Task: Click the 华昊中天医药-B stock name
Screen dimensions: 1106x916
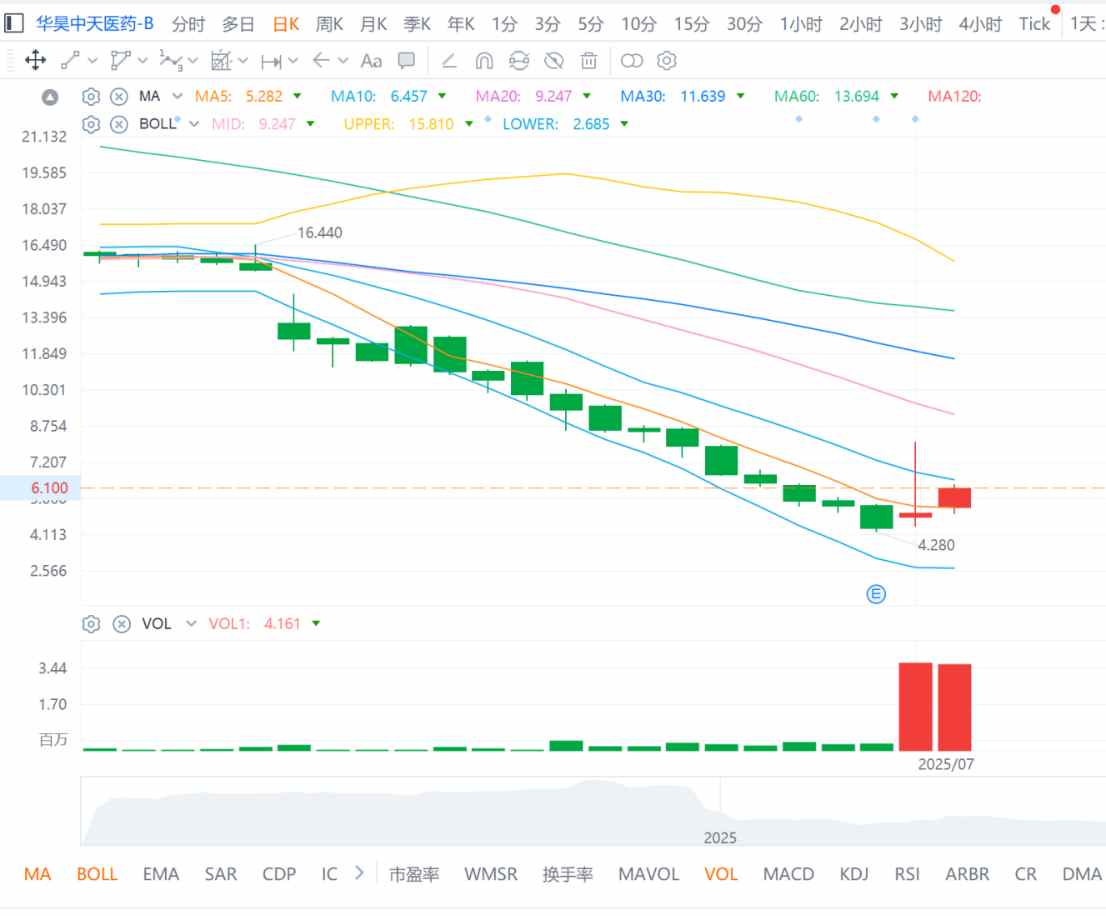Action: (95, 23)
